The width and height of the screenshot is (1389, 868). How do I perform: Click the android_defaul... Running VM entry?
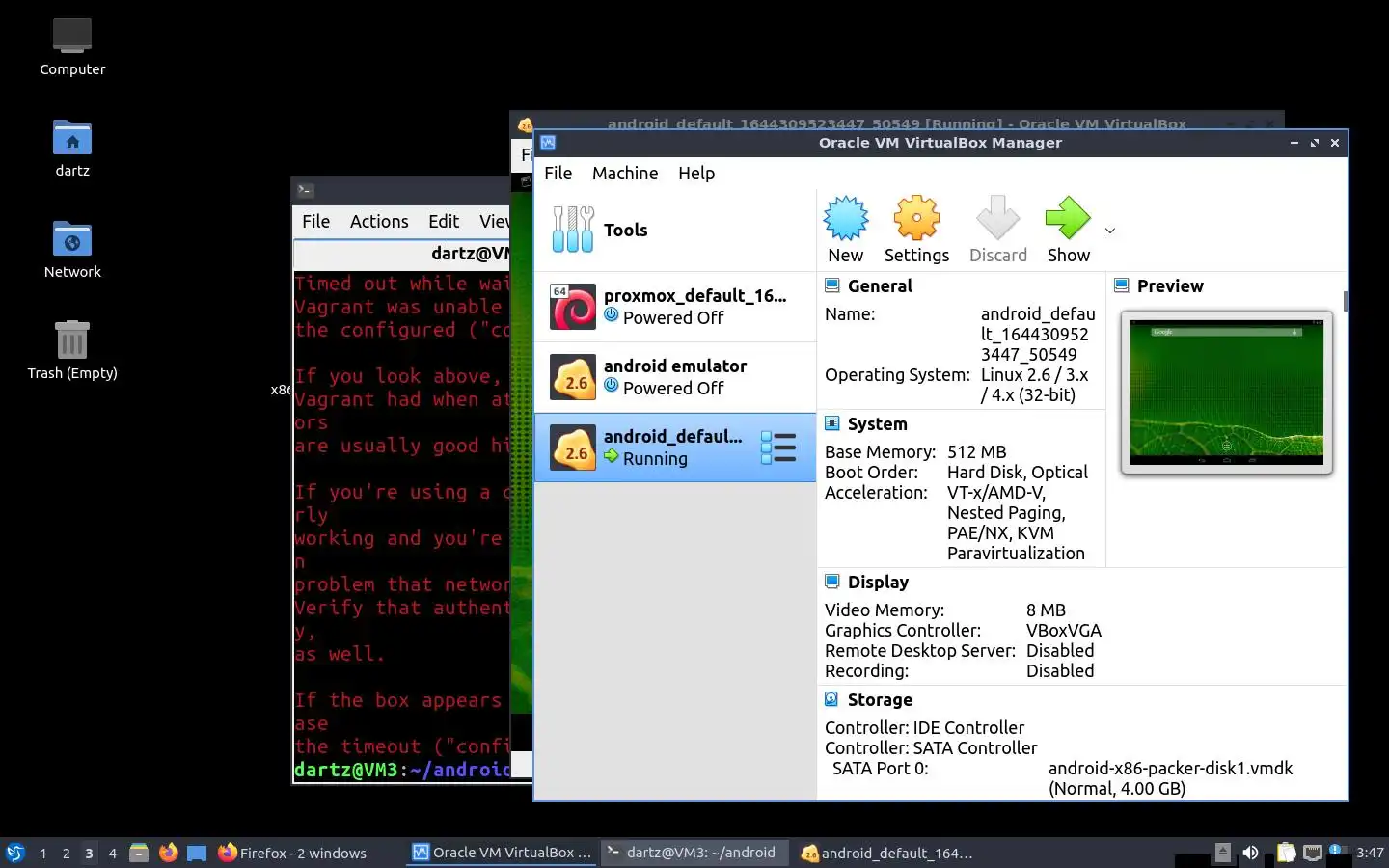pyautogui.click(x=675, y=448)
